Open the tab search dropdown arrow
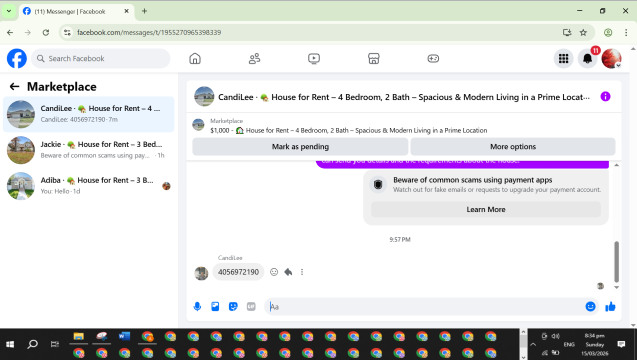Screen dimensions: 637x360 tap(9, 11)
